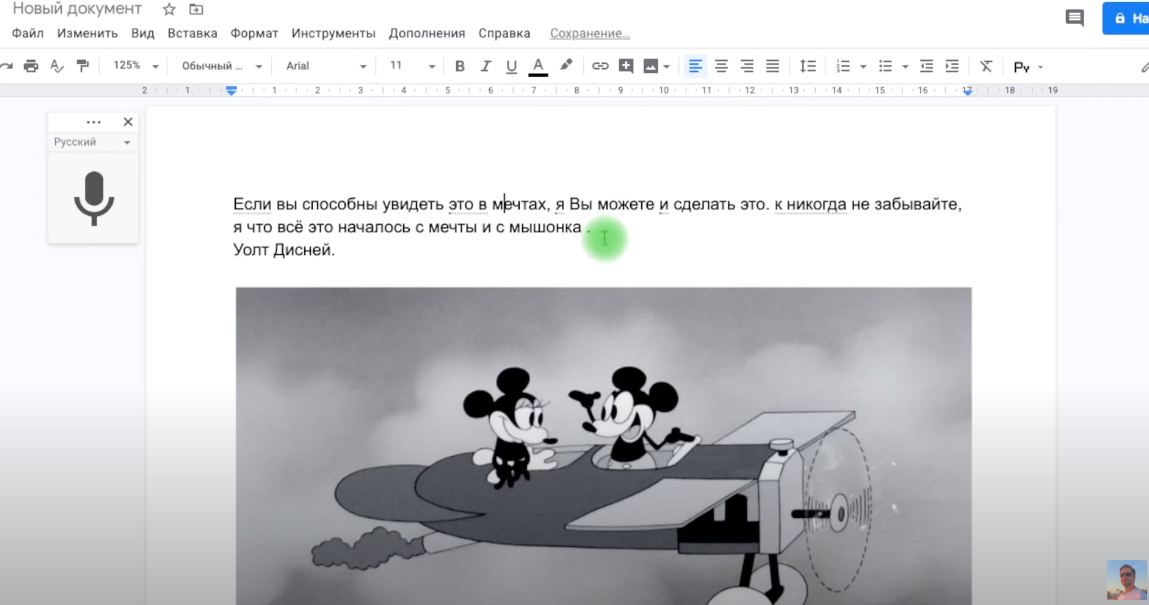Open the Изменить menu

87,34
